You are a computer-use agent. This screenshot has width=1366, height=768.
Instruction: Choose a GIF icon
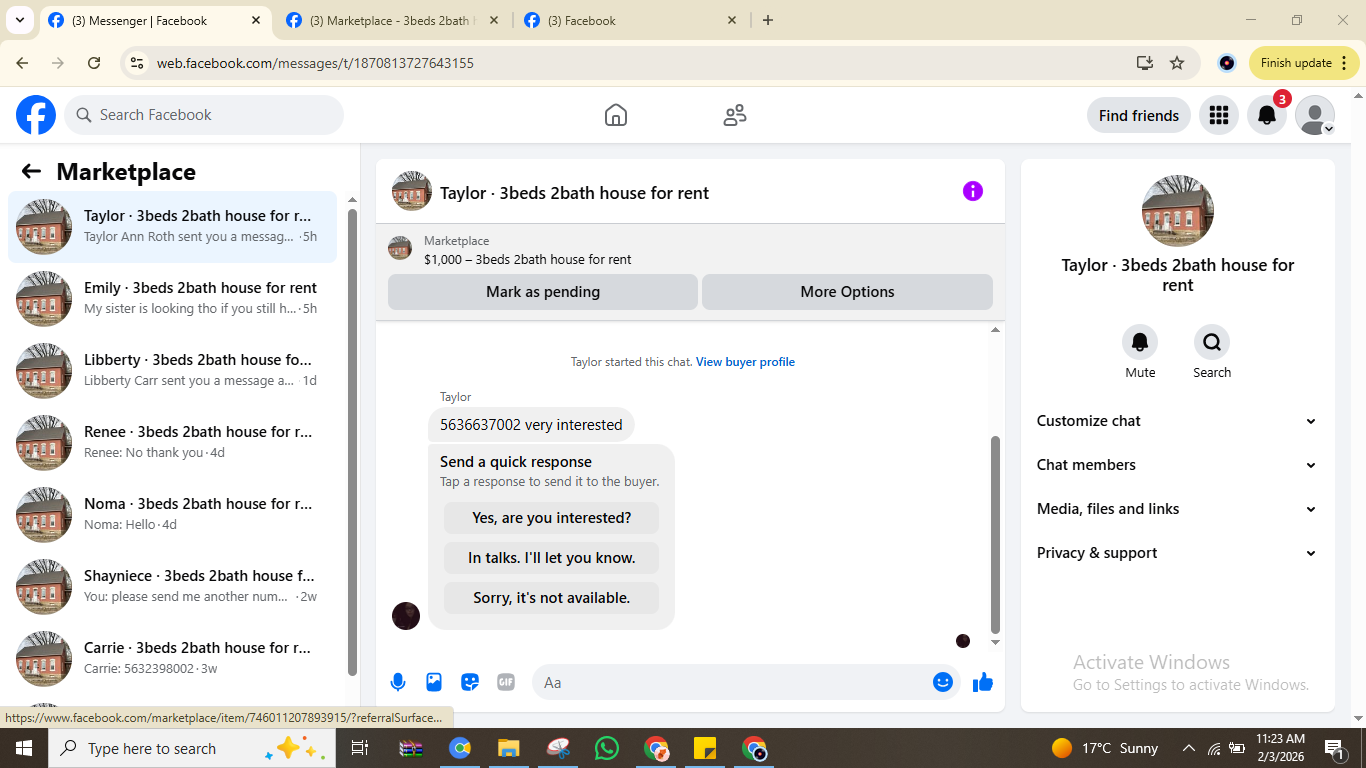coord(506,682)
